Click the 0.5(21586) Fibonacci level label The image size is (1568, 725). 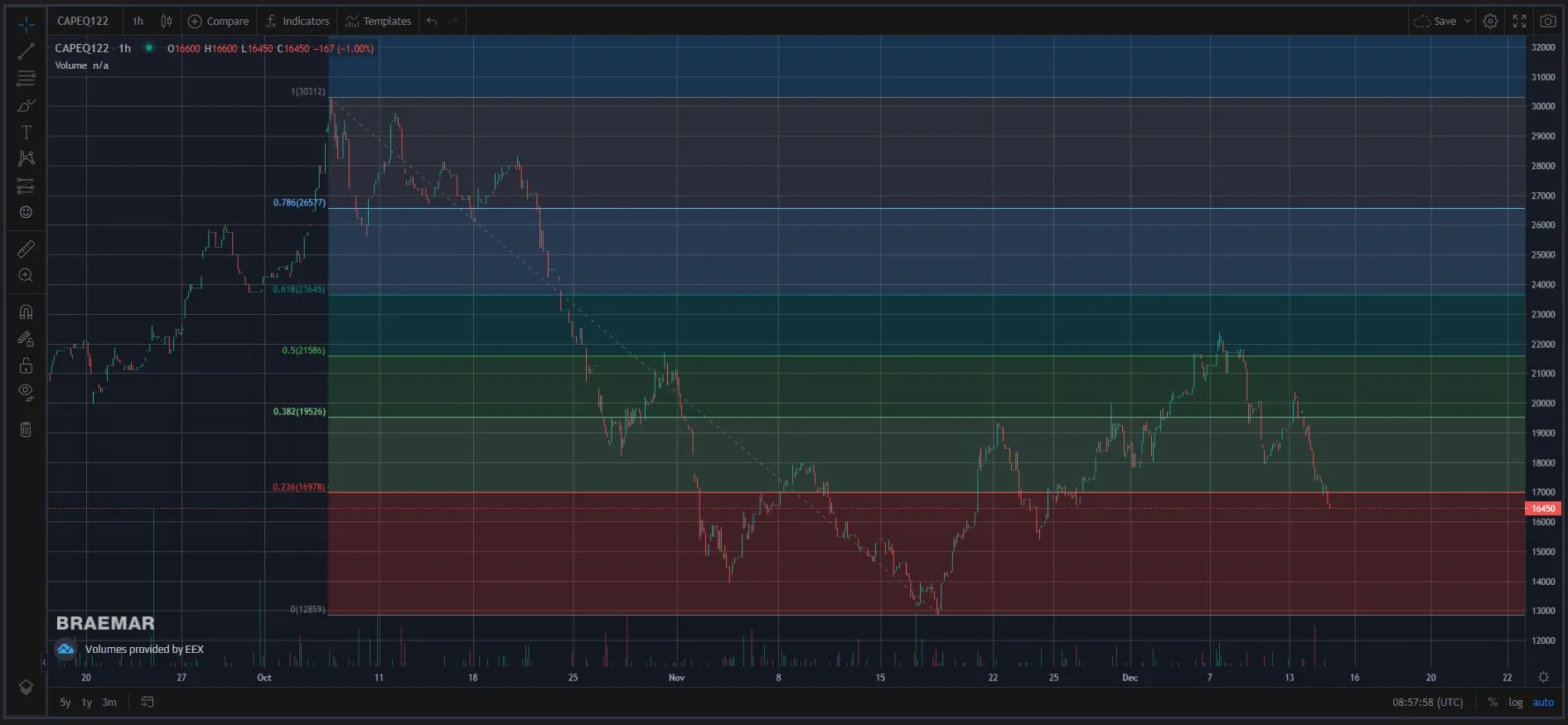tap(303, 350)
